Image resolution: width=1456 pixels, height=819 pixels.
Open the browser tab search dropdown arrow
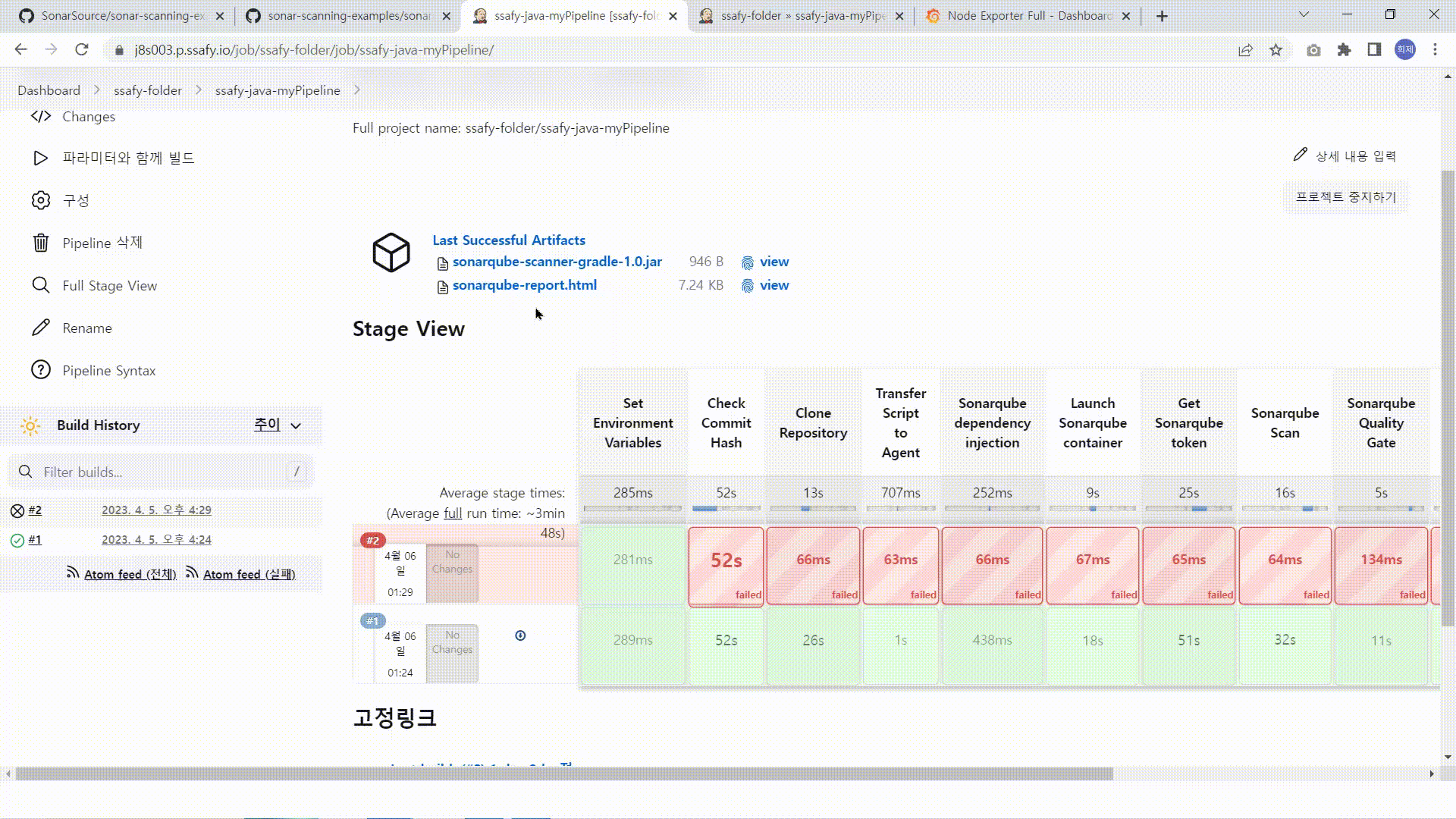click(x=1304, y=15)
